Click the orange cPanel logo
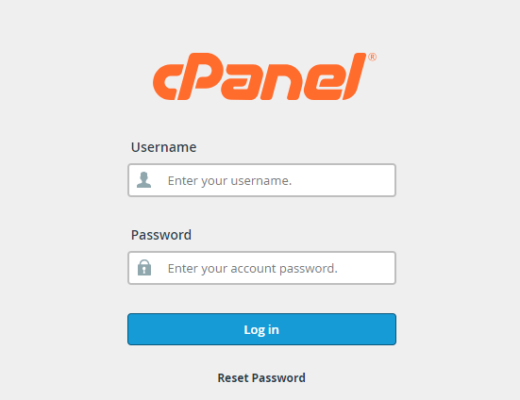This screenshot has height=400, width=520. pyautogui.click(x=264, y=76)
